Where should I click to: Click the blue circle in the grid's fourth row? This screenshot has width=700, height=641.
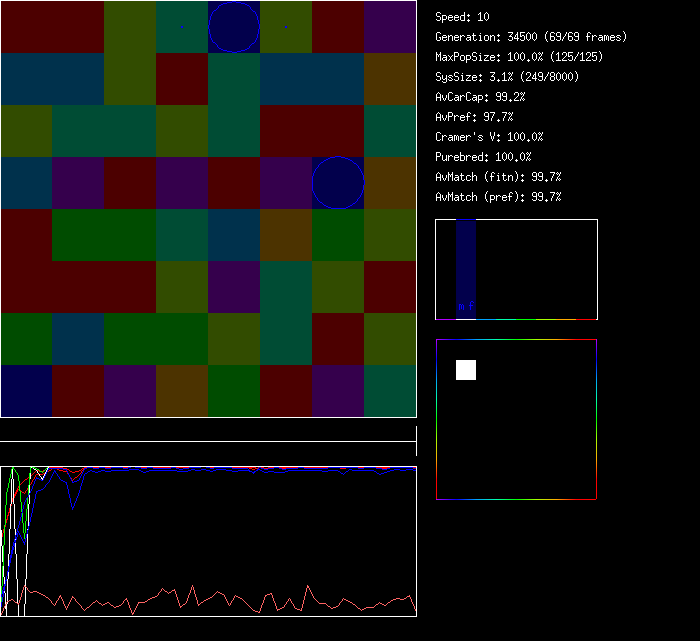coord(338,182)
